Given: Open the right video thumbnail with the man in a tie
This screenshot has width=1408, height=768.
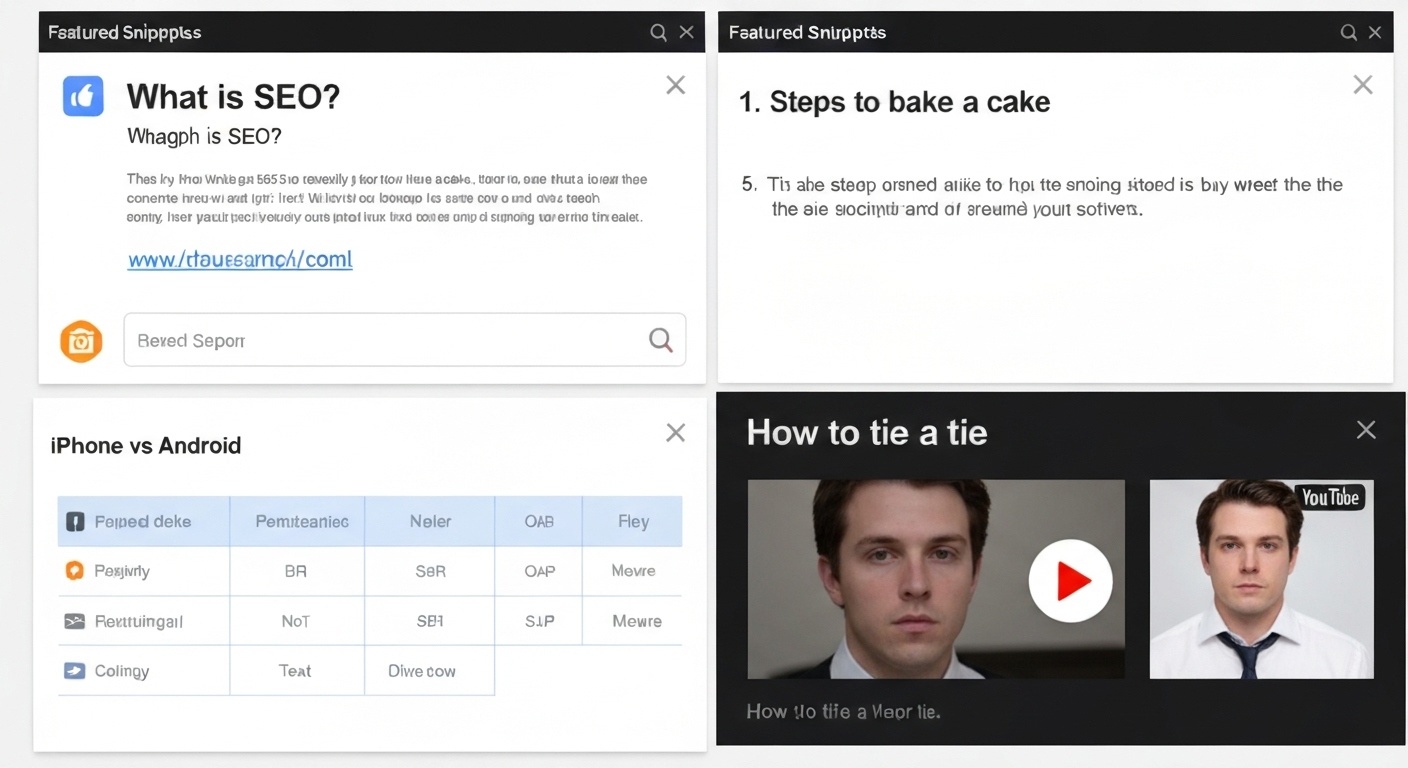Looking at the screenshot, I should click(x=1261, y=579).
